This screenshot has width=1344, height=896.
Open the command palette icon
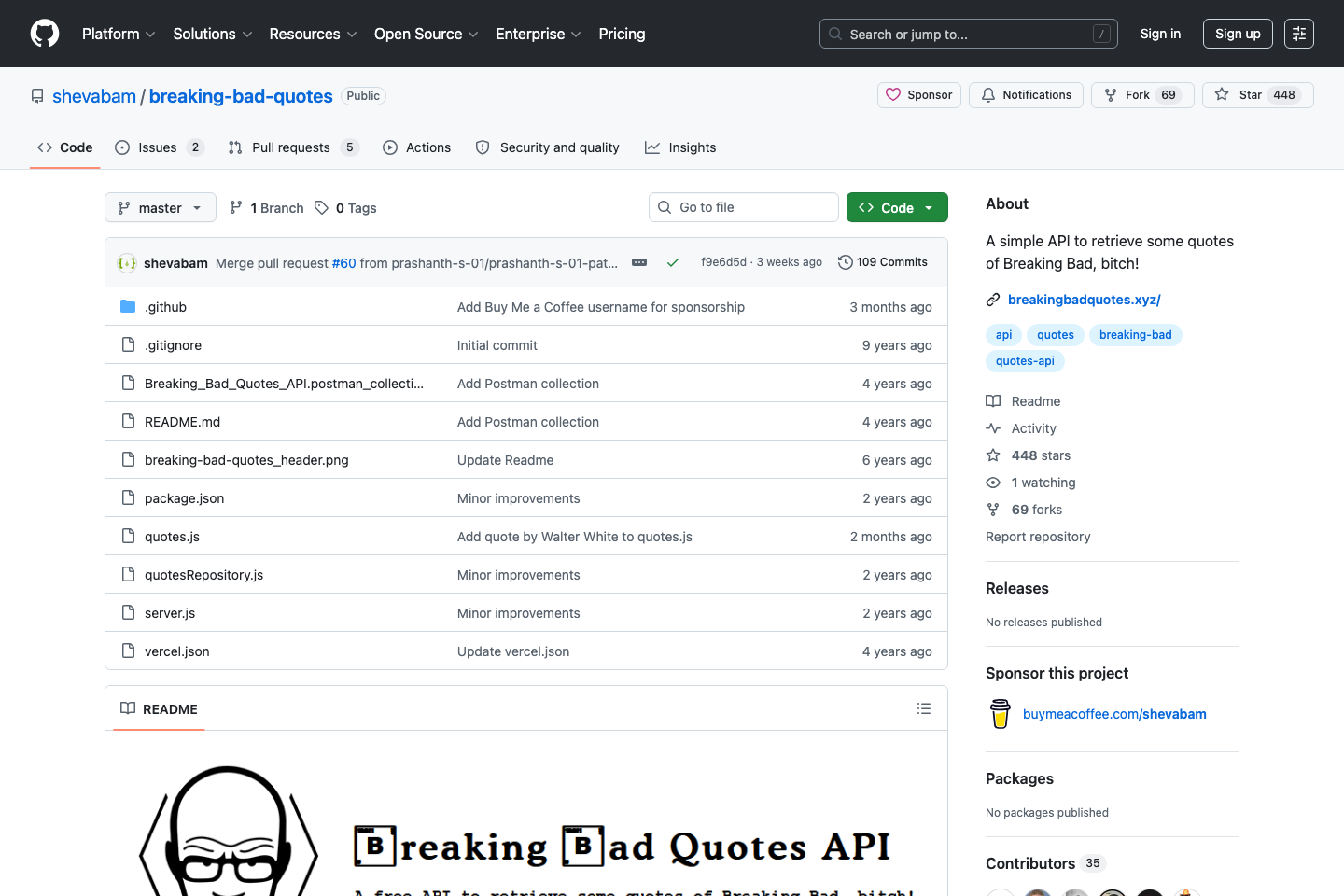click(1299, 34)
